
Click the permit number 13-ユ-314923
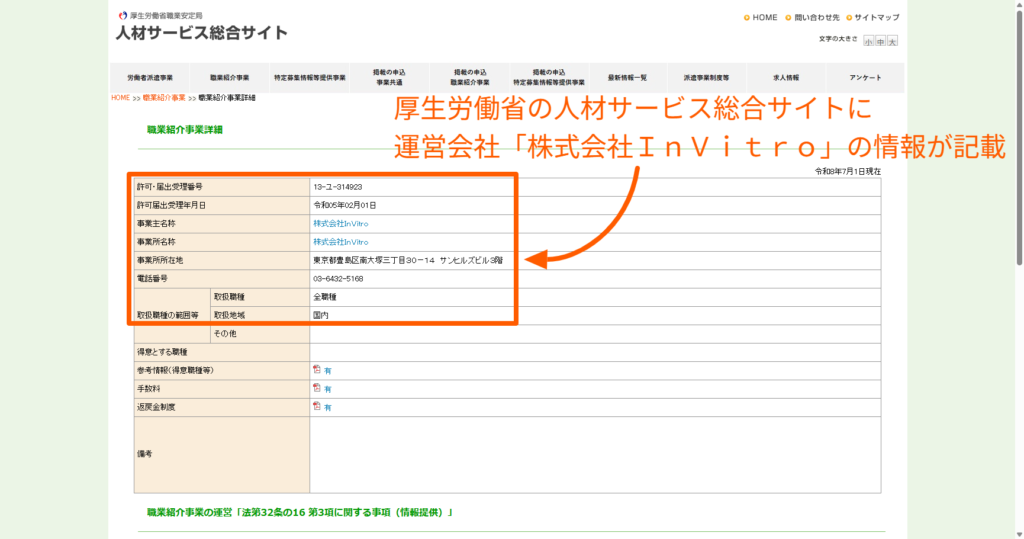pyautogui.click(x=338, y=187)
